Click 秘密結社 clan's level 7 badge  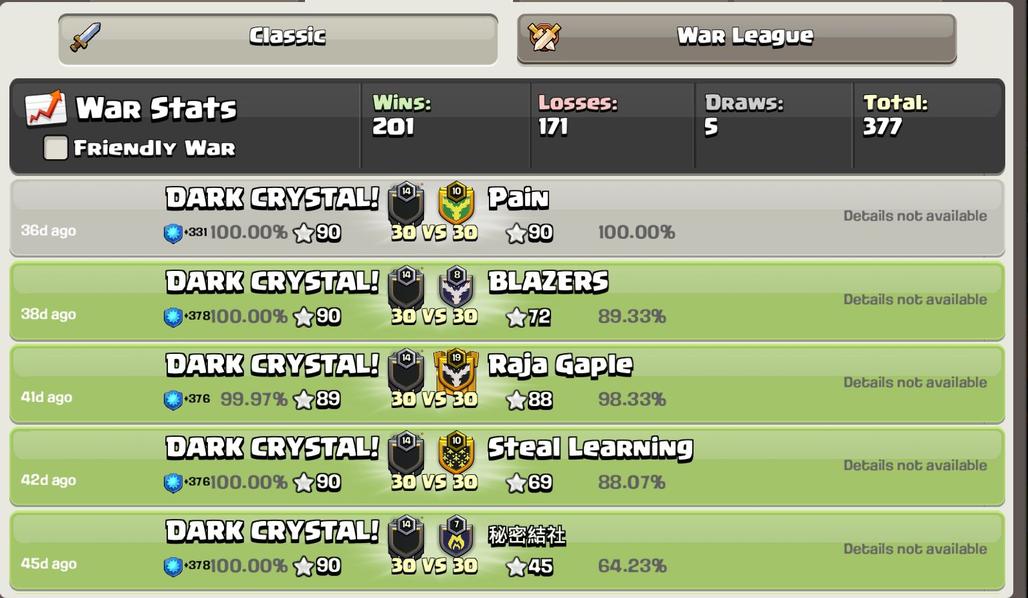pyautogui.click(x=456, y=536)
